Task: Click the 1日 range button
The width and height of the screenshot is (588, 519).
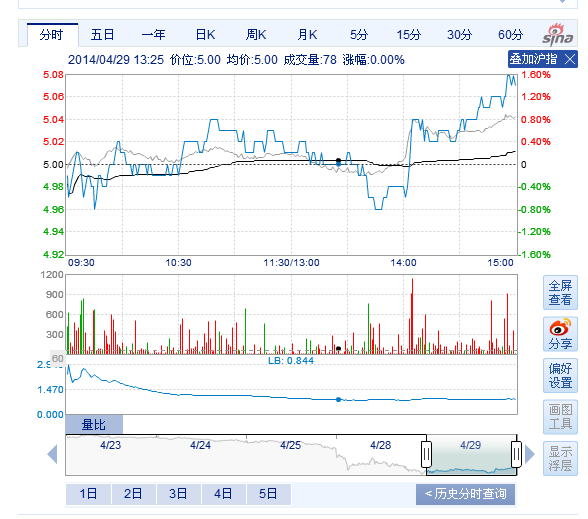Action: [88, 494]
